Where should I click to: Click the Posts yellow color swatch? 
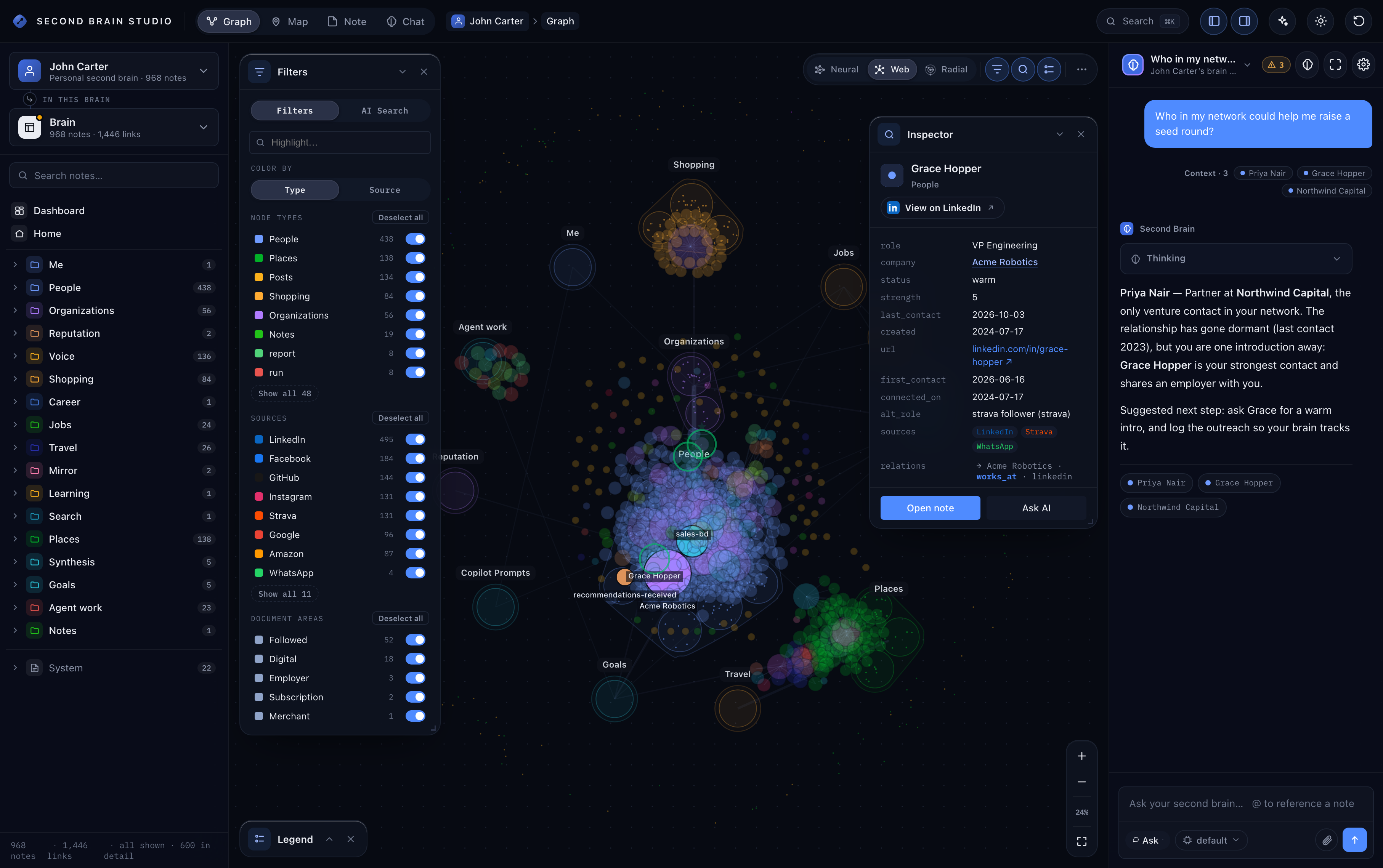[258, 277]
